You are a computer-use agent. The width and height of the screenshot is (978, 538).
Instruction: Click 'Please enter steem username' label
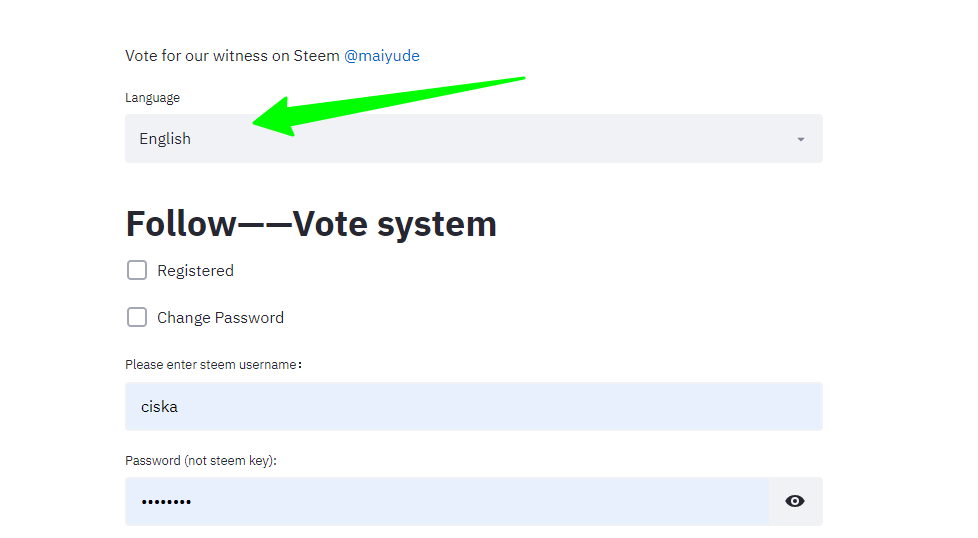pyautogui.click(x=213, y=365)
